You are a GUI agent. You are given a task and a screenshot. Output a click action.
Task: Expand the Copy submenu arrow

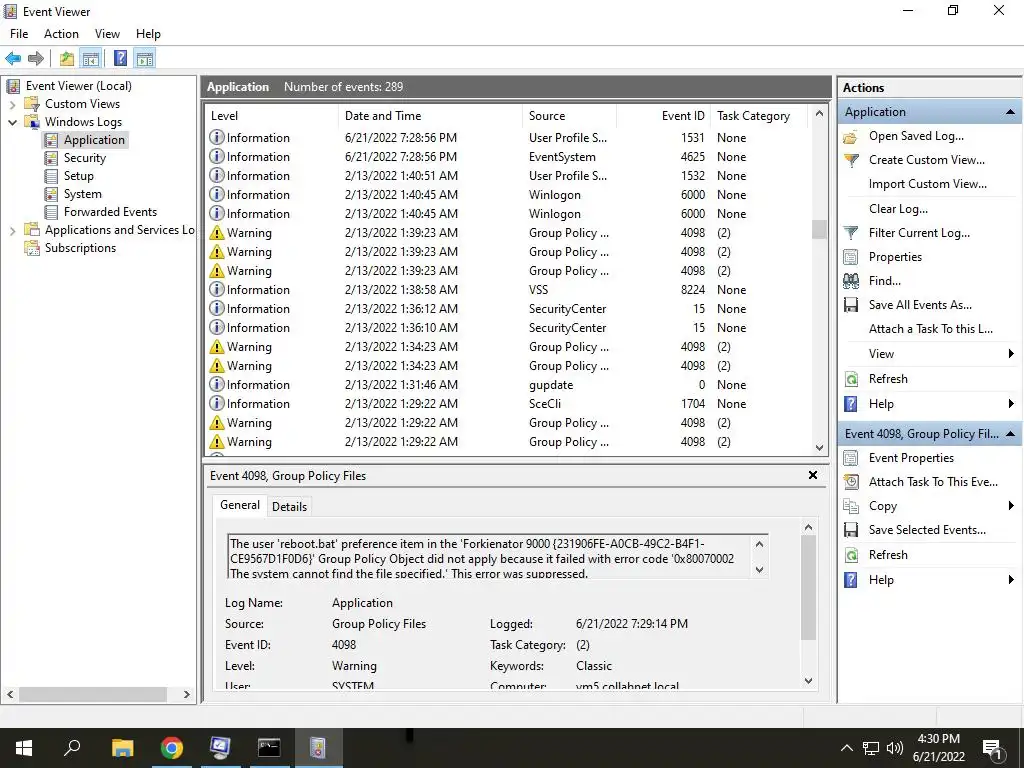coord(1011,506)
